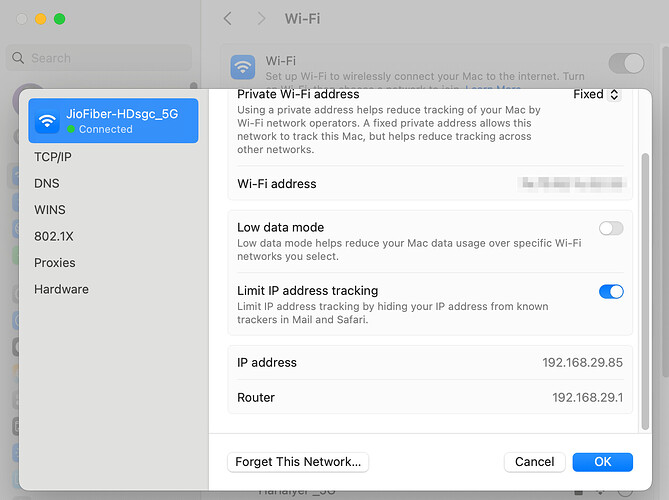Image resolution: width=669 pixels, height=500 pixels.
Task: Disable Limit IP address tracking
Action: (x=610, y=291)
